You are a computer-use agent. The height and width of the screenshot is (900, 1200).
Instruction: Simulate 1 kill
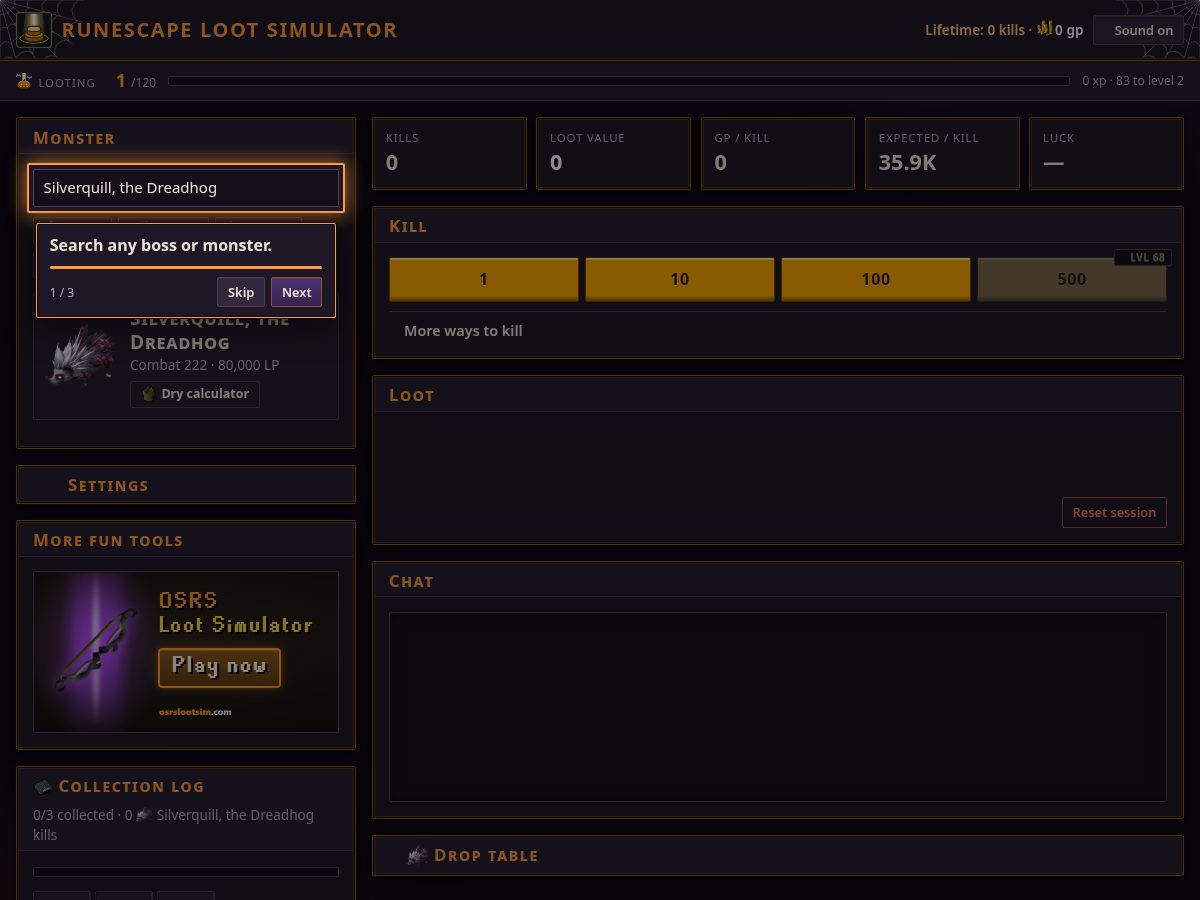pyautogui.click(x=483, y=279)
